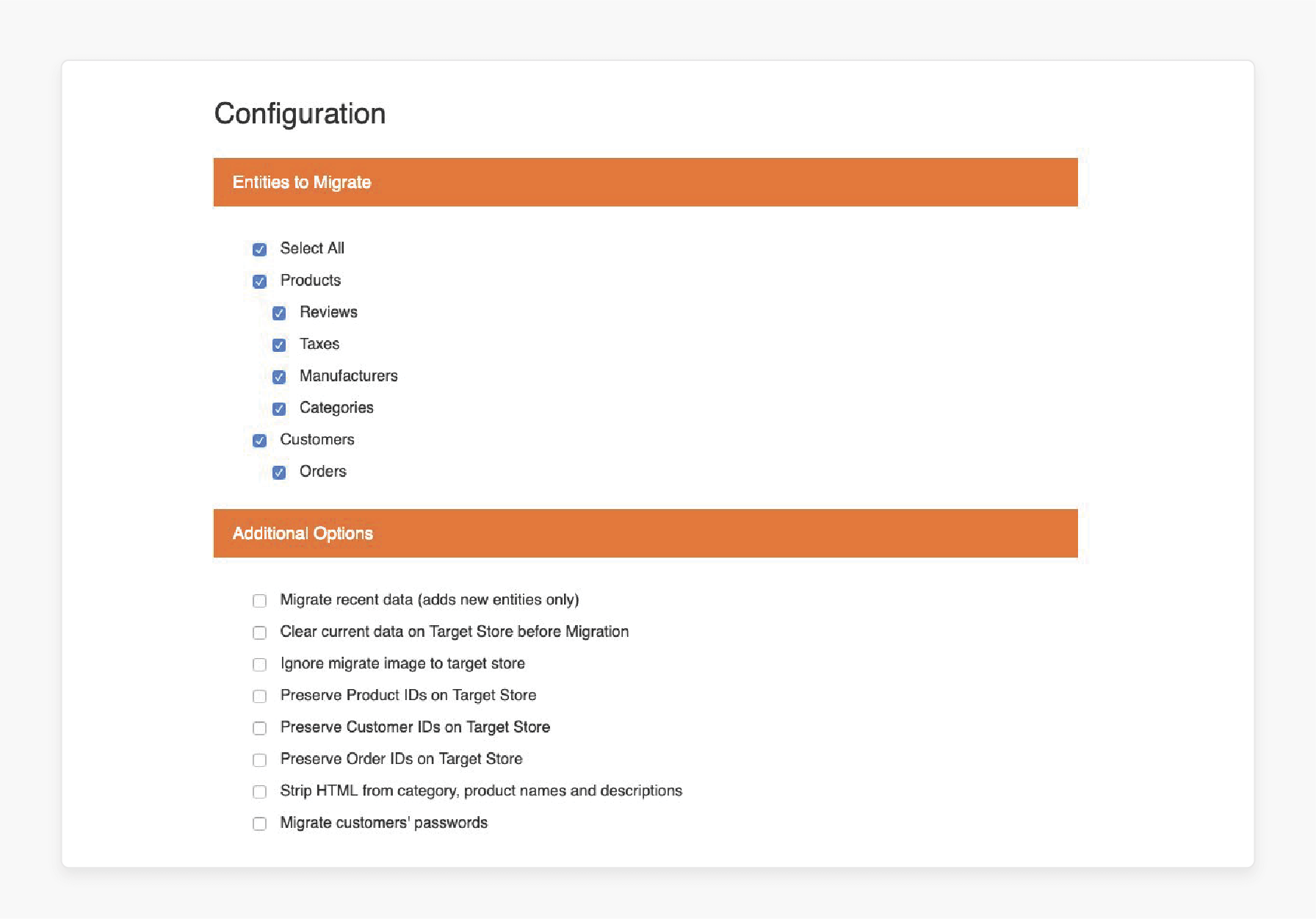This screenshot has width=1316, height=919.
Task: Click 'Ignore migrate image to target store' text
Action: coord(402,663)
